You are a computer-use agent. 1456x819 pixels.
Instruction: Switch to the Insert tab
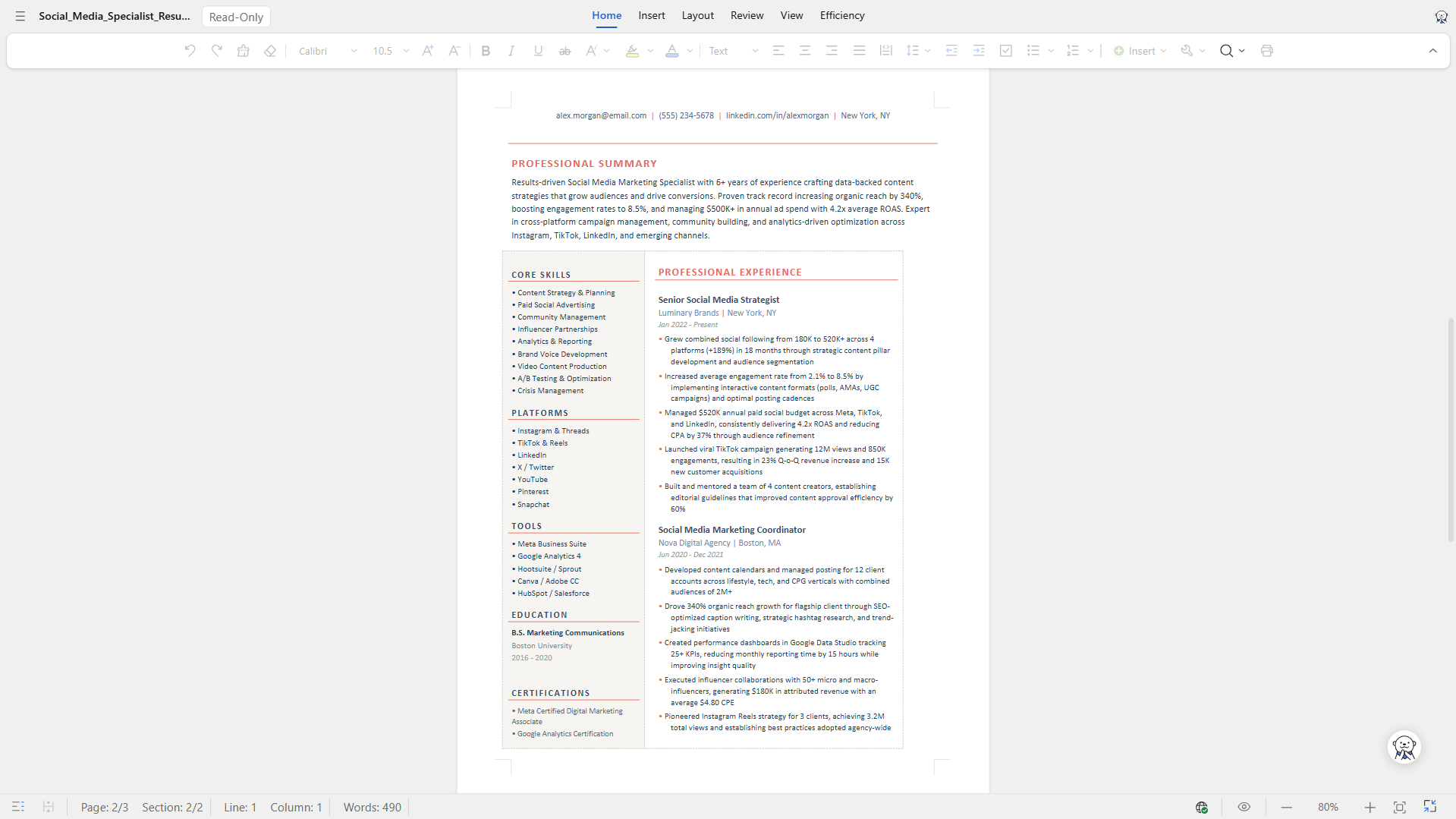(651, 15)
